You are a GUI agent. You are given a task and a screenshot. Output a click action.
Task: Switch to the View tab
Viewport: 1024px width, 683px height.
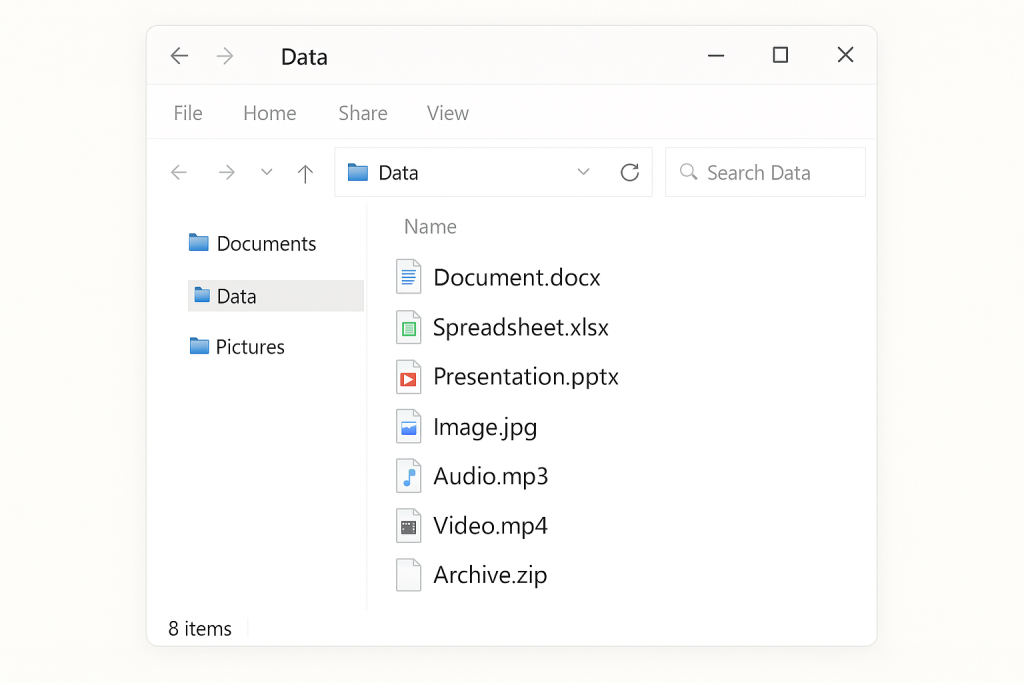pyautogui.click(x=447, y=113)
